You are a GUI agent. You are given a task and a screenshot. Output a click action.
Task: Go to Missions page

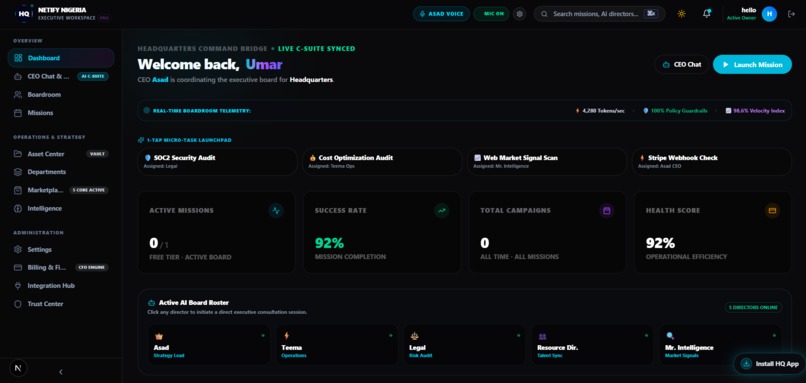tap(61, 113)
